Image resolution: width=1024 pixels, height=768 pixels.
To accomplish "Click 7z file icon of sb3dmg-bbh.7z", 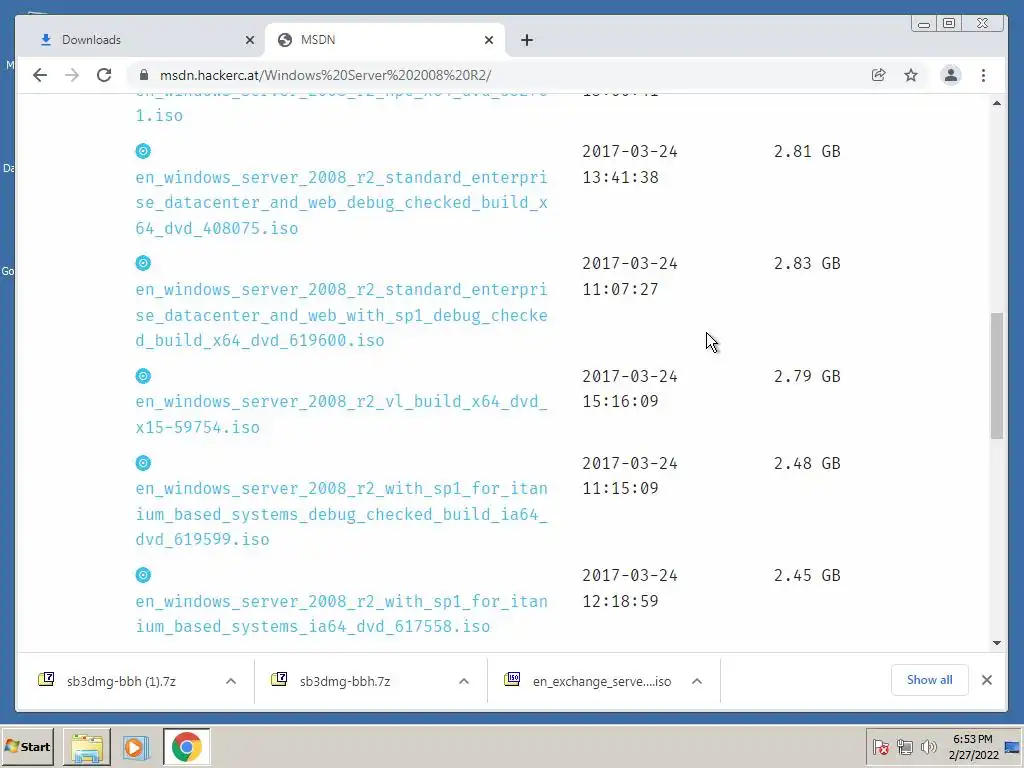I will (279, 679).
